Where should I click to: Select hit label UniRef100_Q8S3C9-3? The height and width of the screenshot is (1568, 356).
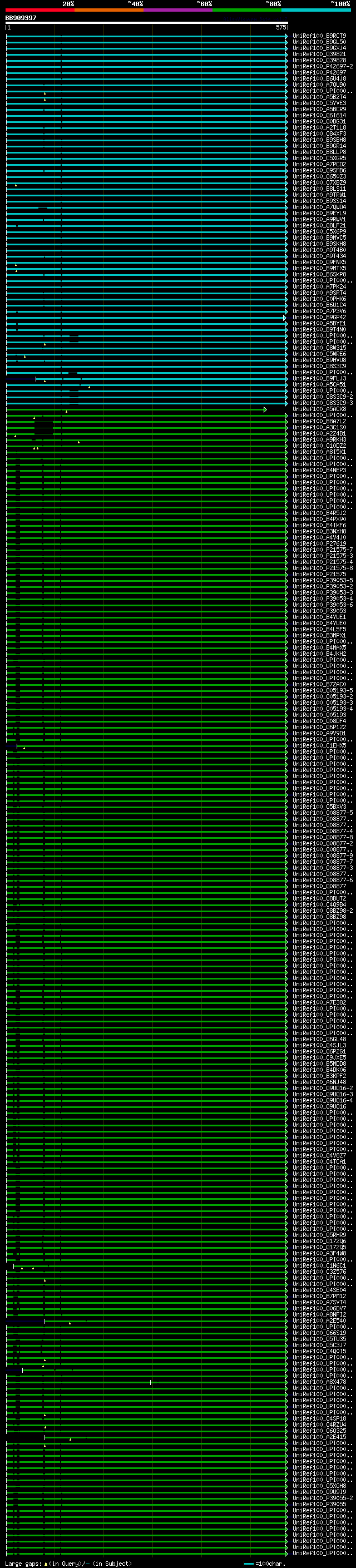323,403
